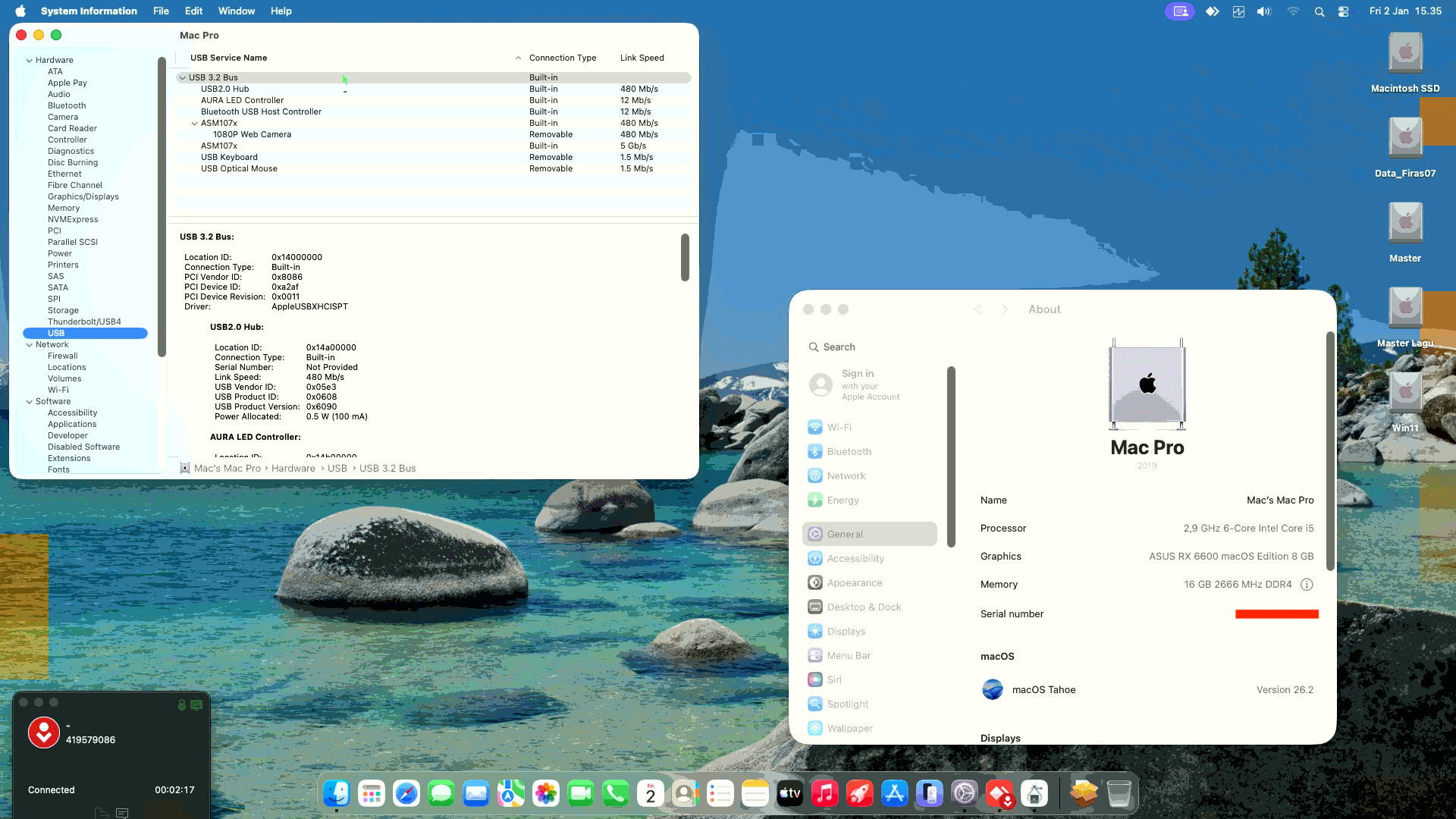Navigate back in the System Settings window
Image resolution: width=1456 pixels, height=819 pixels.
coord(977,309)
